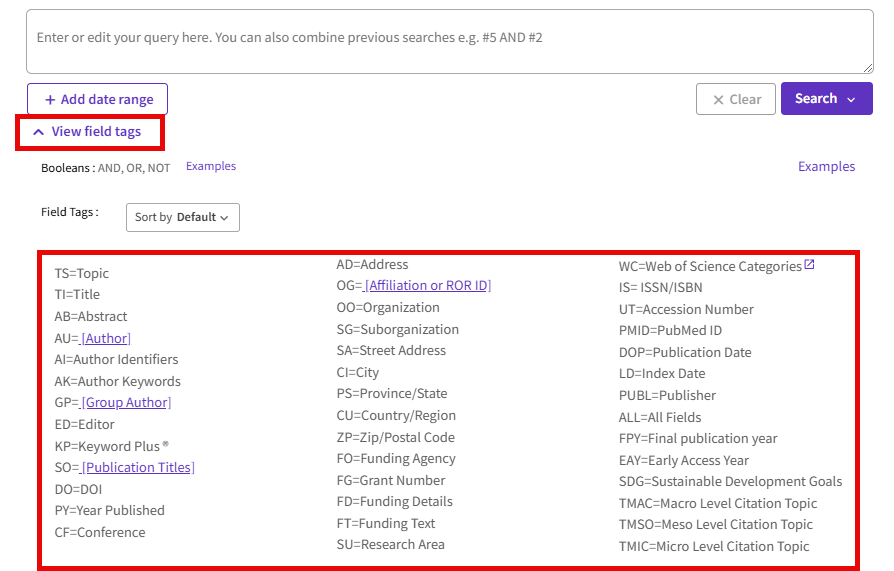
Task: Open the Examples link next to Booleans
Action: (x=211, y=166)
